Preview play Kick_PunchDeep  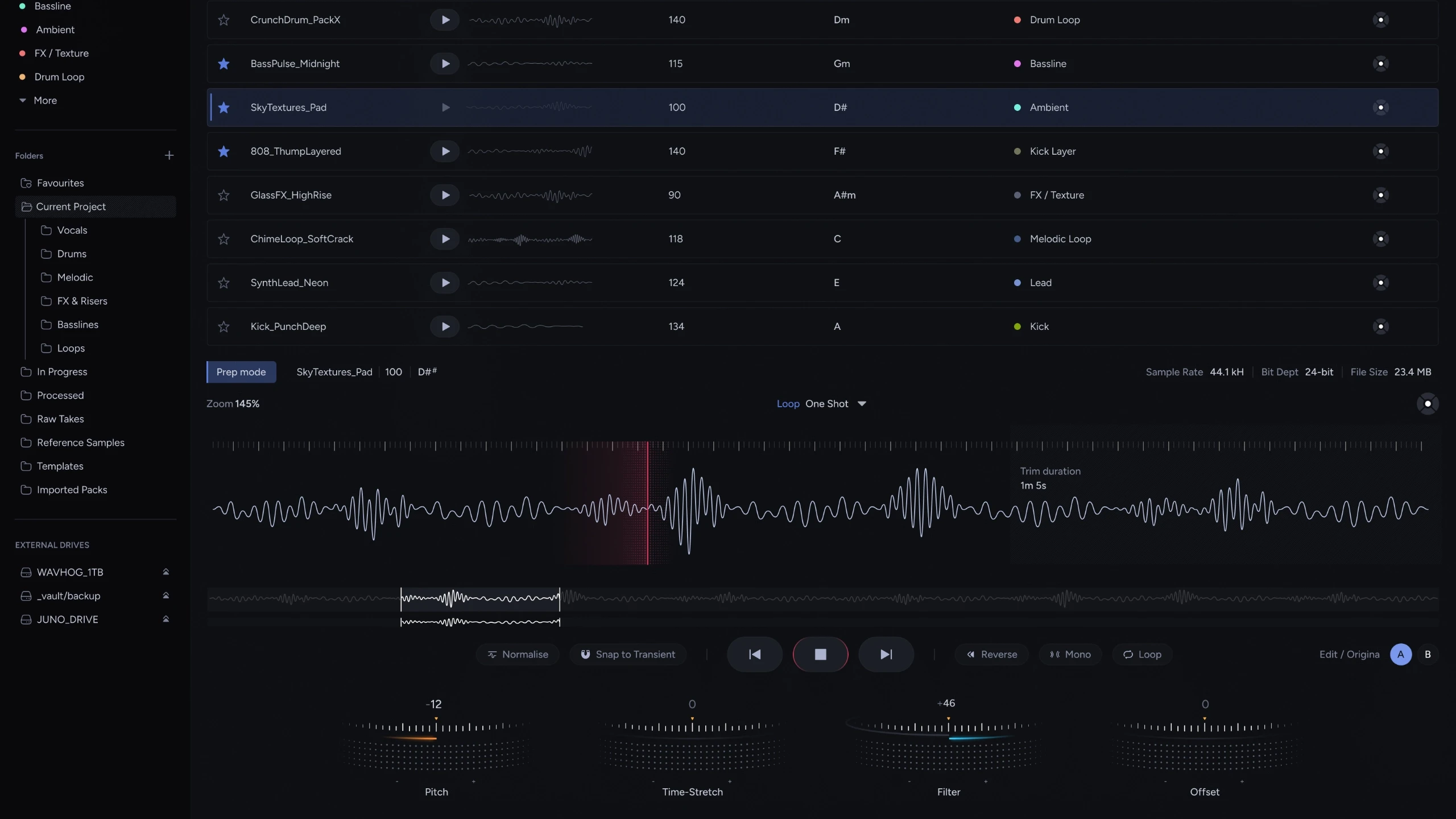click(445, 326)
